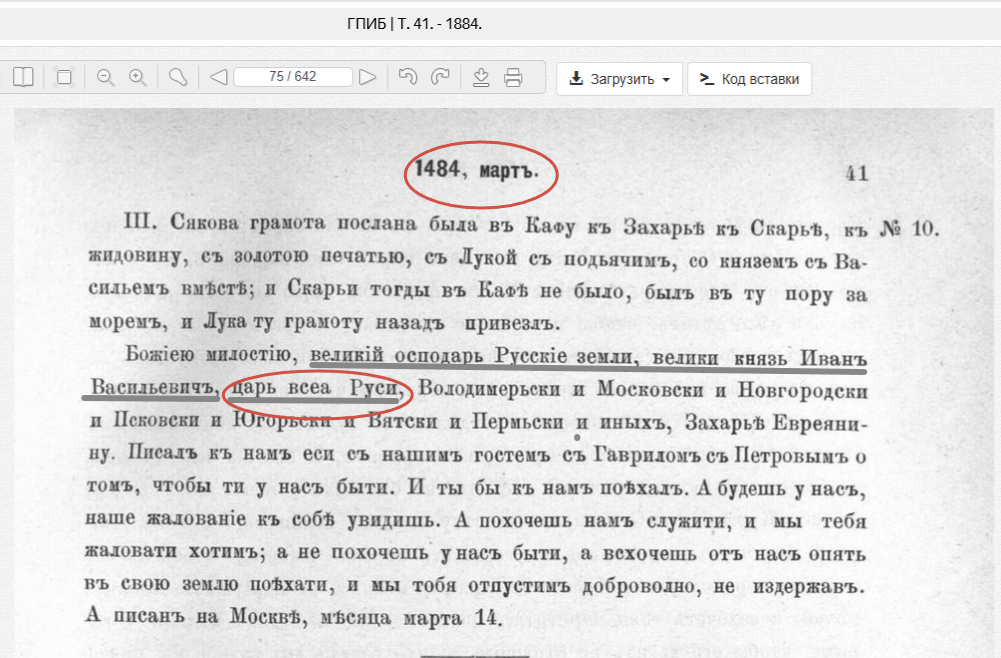Activate the magnifier loupe tool
The height and width of the screenshot is (658, 1001).
[x=178, y=77]
